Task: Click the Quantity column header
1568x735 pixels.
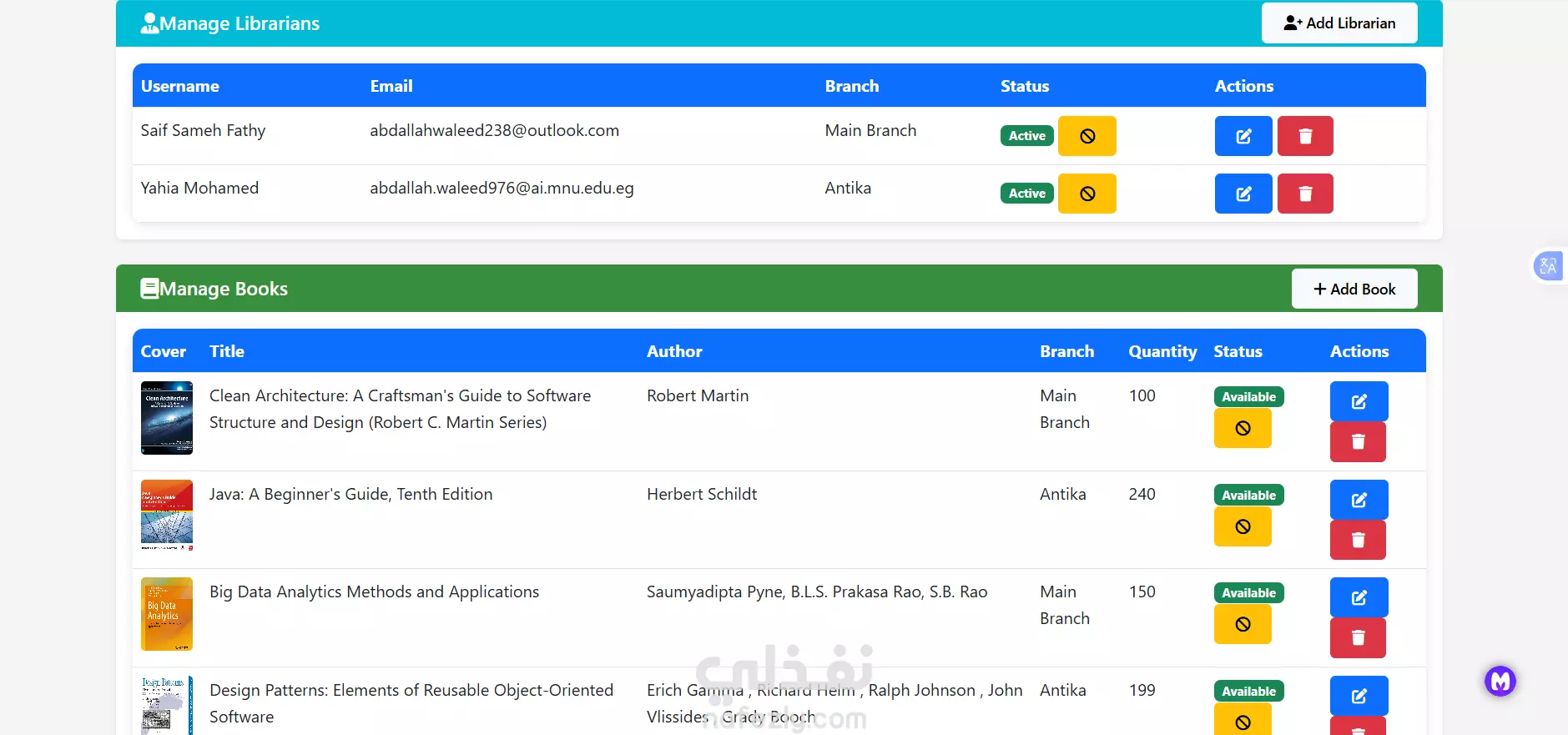Action: click(x=1162, y=352)
